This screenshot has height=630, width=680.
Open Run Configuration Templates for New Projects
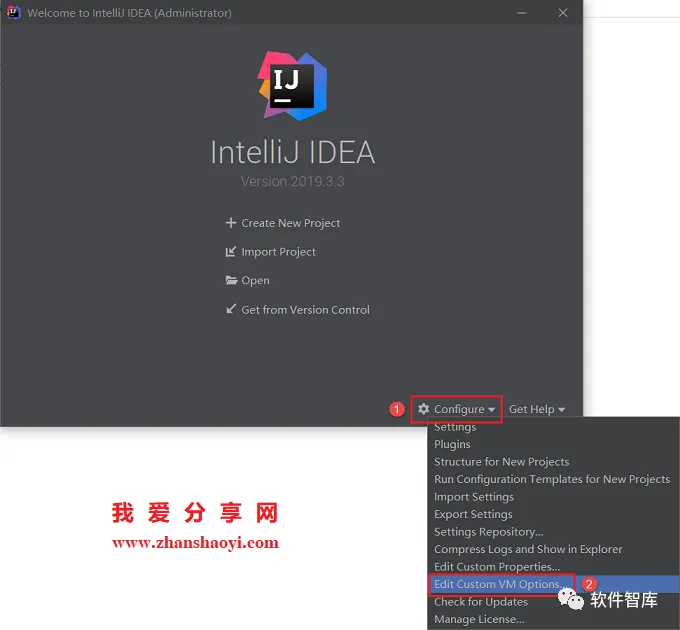coord(553,479)
